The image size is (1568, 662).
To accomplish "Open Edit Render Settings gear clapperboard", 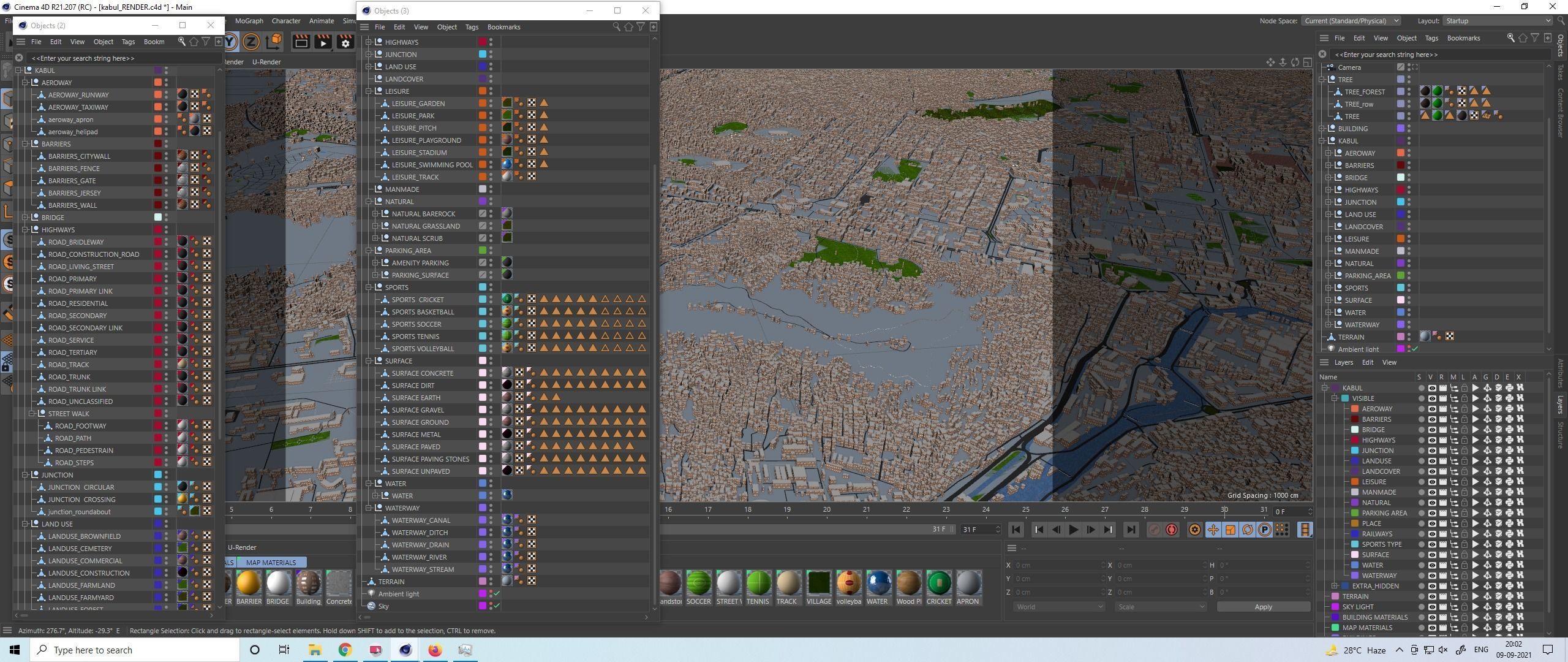I will (x=345, y=42).
